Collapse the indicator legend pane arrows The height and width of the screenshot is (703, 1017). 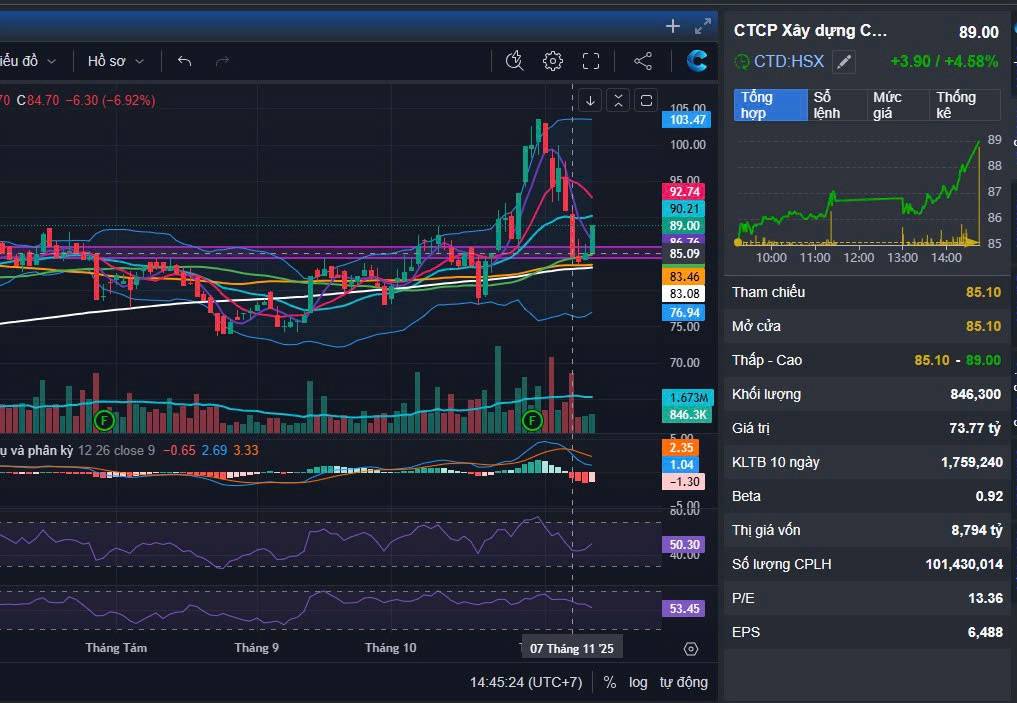pos(618,101)
